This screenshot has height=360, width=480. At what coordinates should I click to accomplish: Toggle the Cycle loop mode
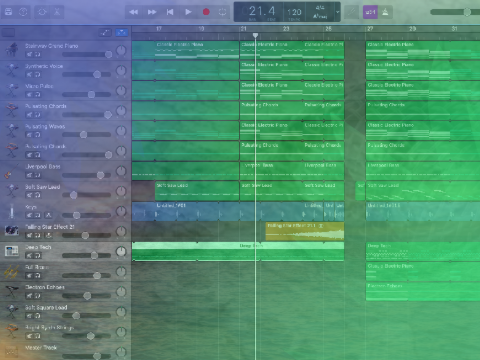click(x=222, y=12)
